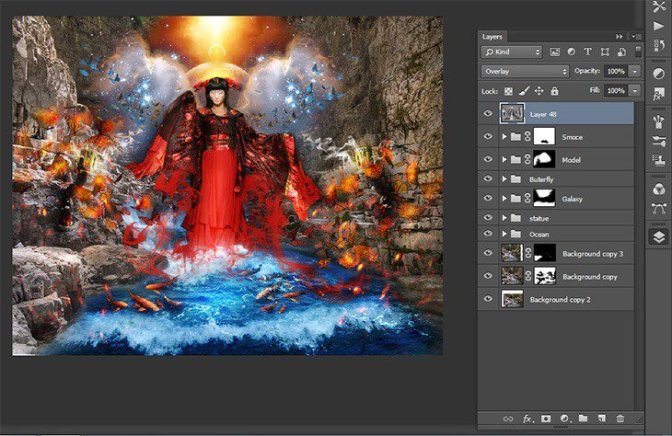Hide Layer 48 visibility eye
Image resolution: width=672 pixels, height=436 pixels.
[x=488, y=114]
